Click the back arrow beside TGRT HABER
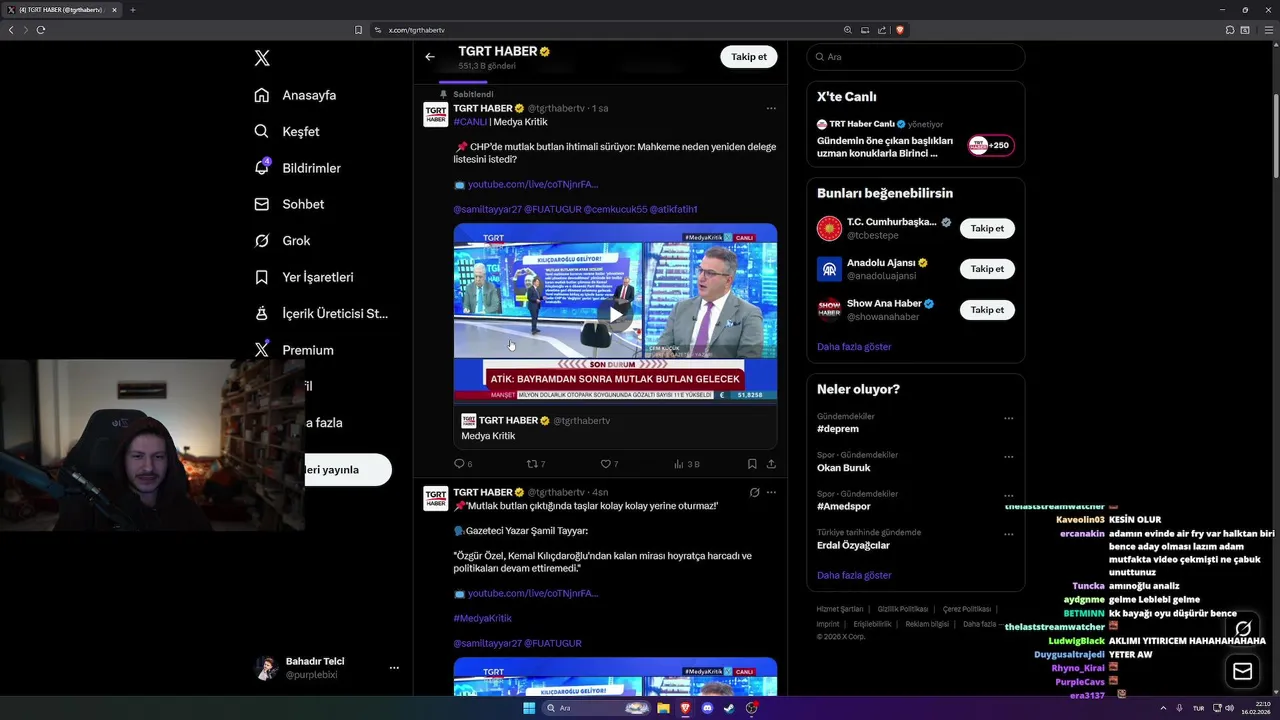 click(x=430, y=57)
